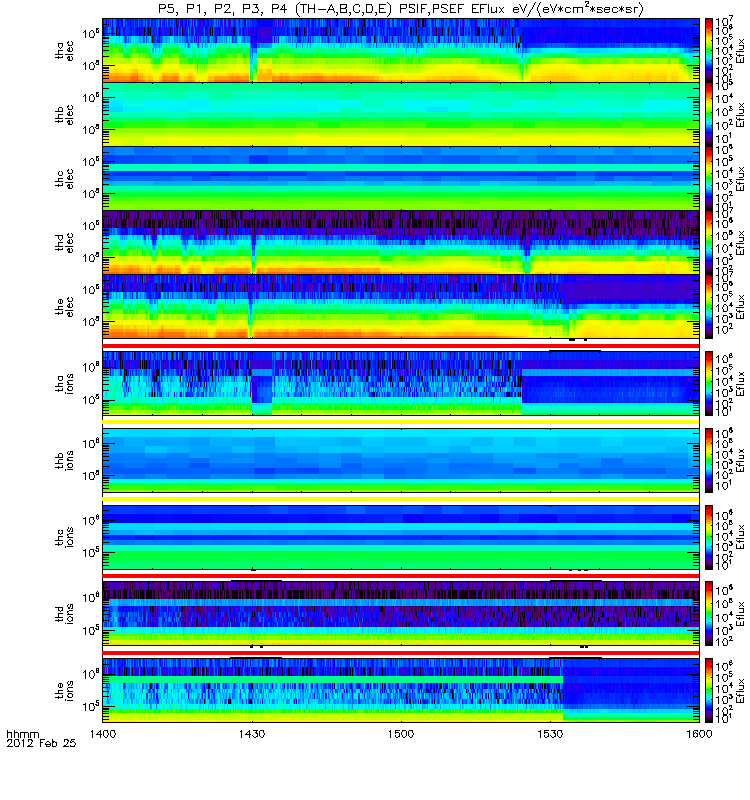Screen dimensions: 750x800
Task: Select the 'thc ions' panel label
Action: (64, 536)
